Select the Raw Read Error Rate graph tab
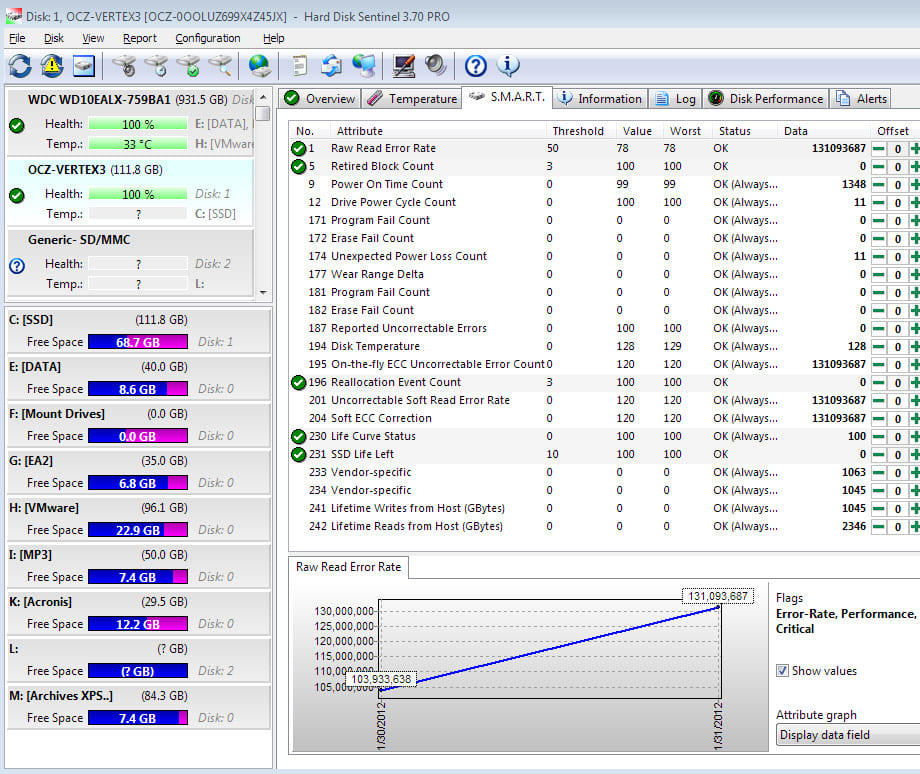This screenshot has width=920, height=774. (x=349, y=567)
